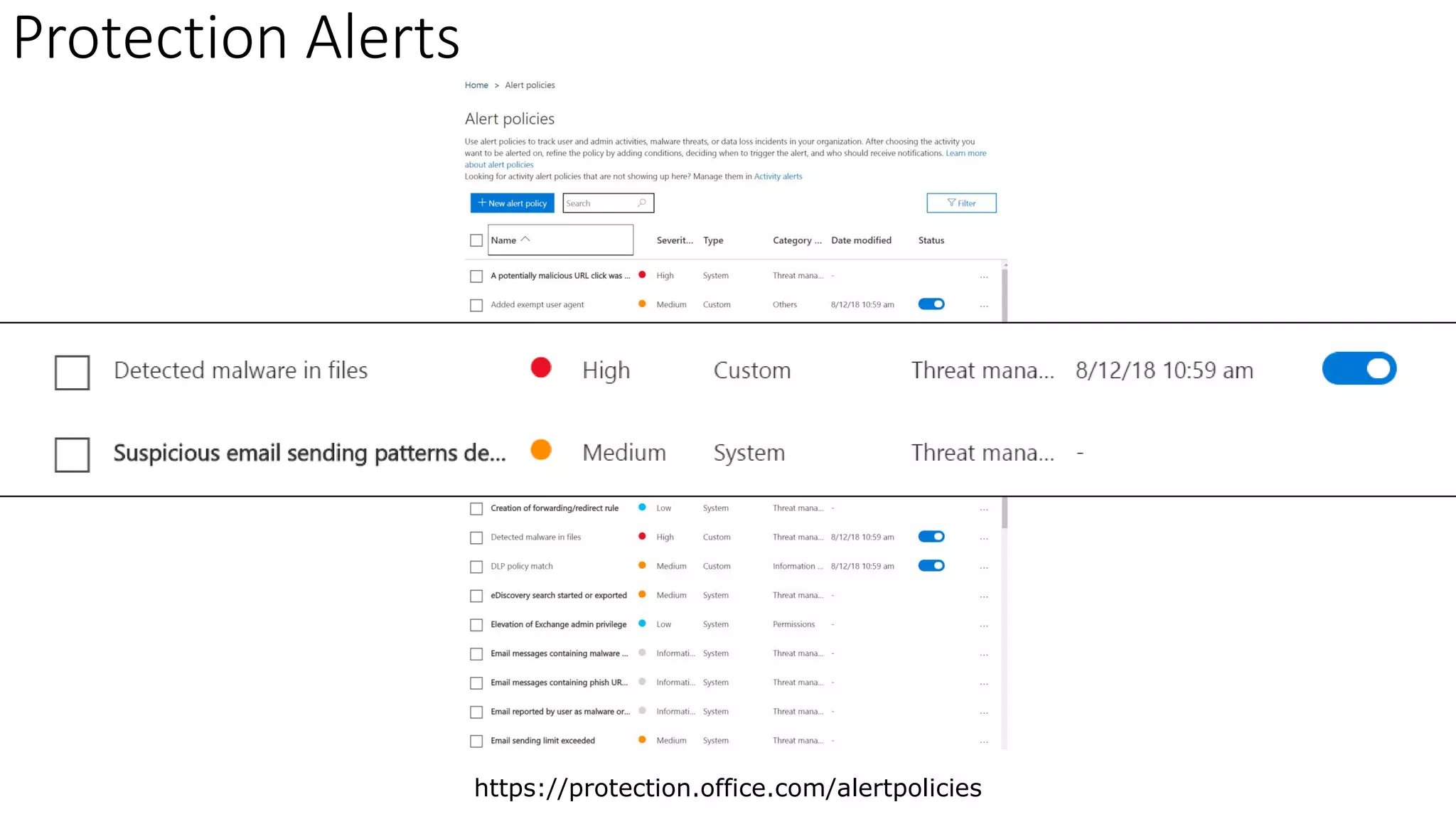The image size is (1456, 819).
Task: Sort by the Category column header
Action: point(797,240)
